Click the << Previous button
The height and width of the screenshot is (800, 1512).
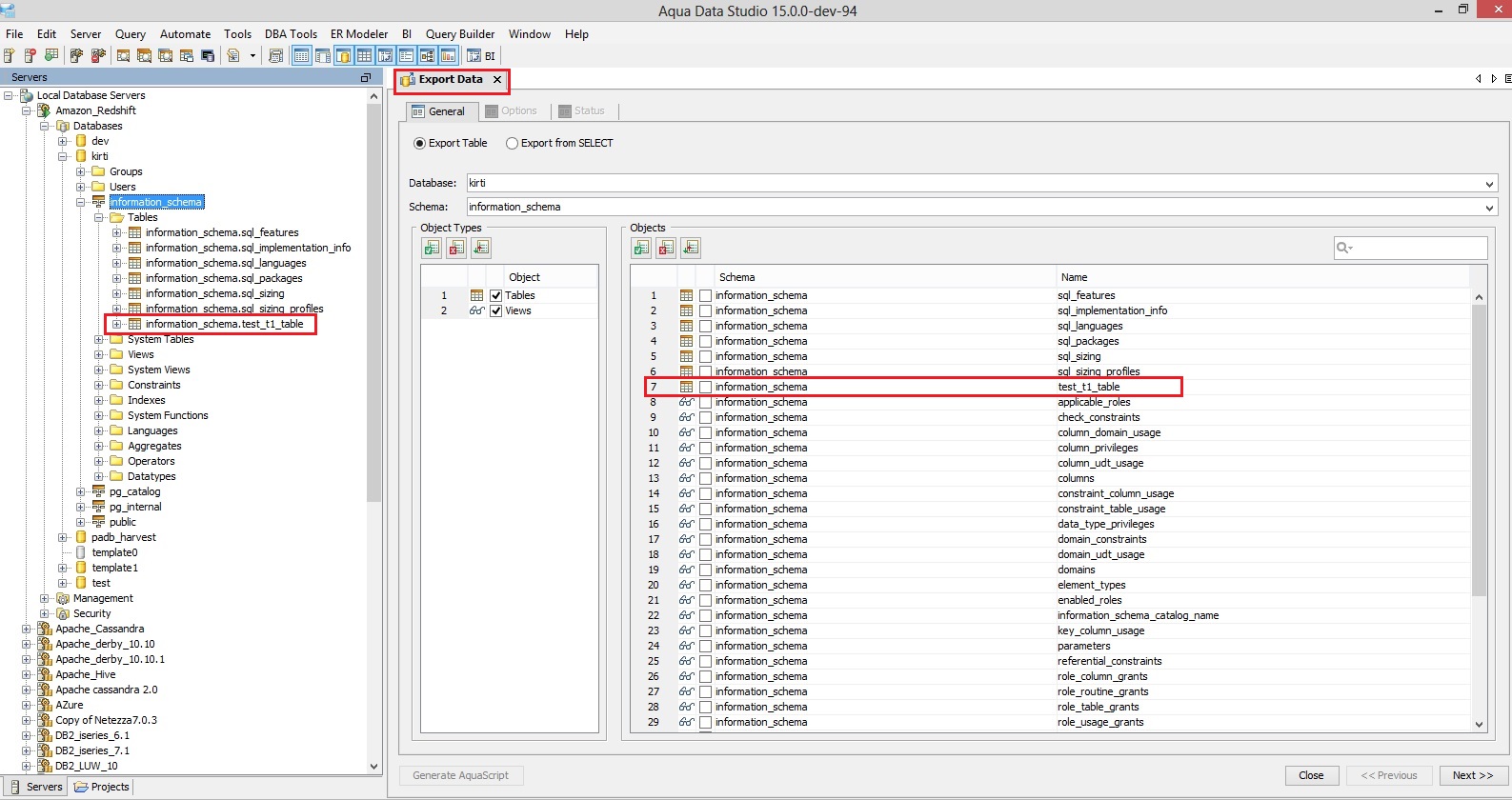point(1389,775)
